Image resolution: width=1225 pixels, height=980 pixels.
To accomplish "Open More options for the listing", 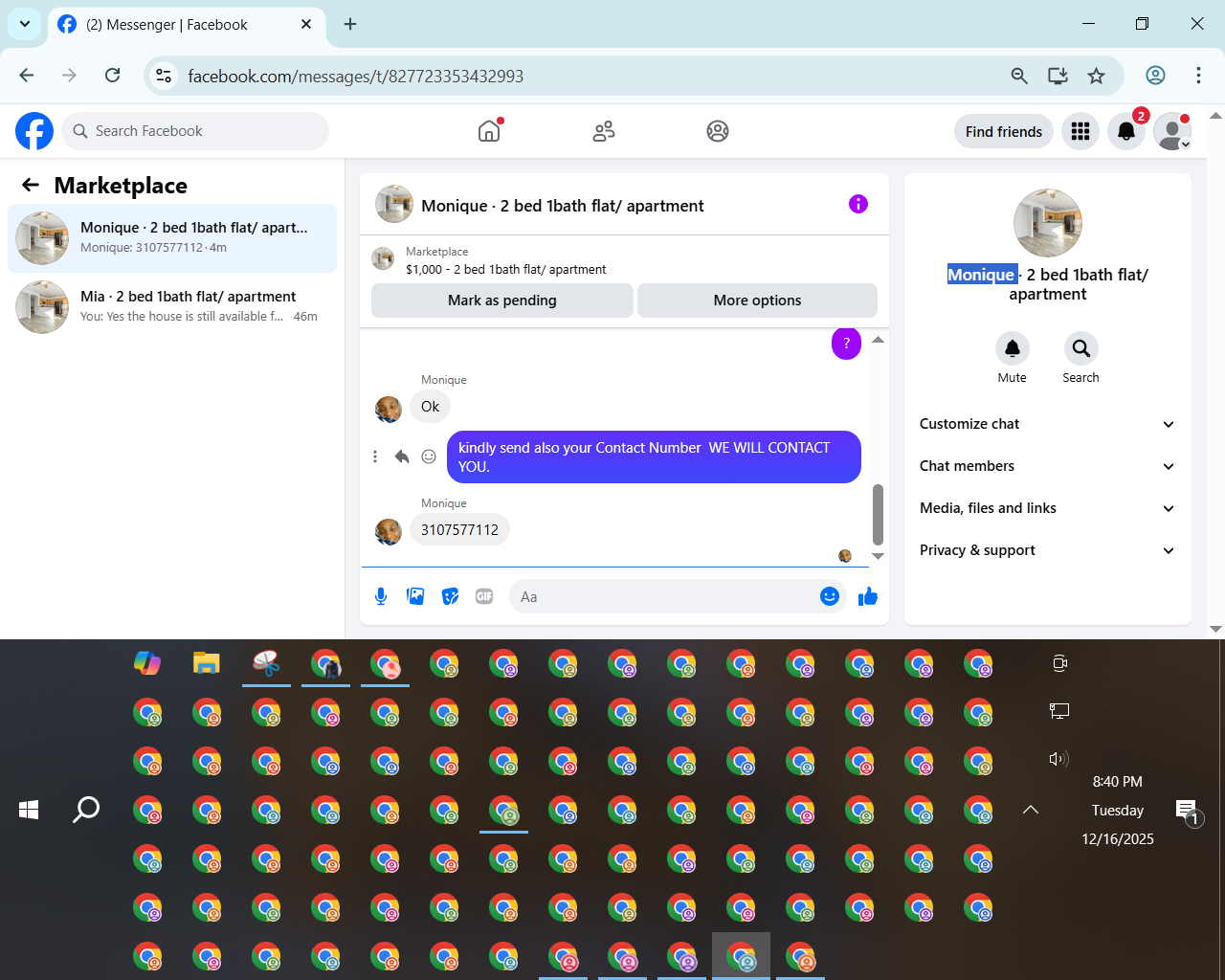I will click(757, 301).
